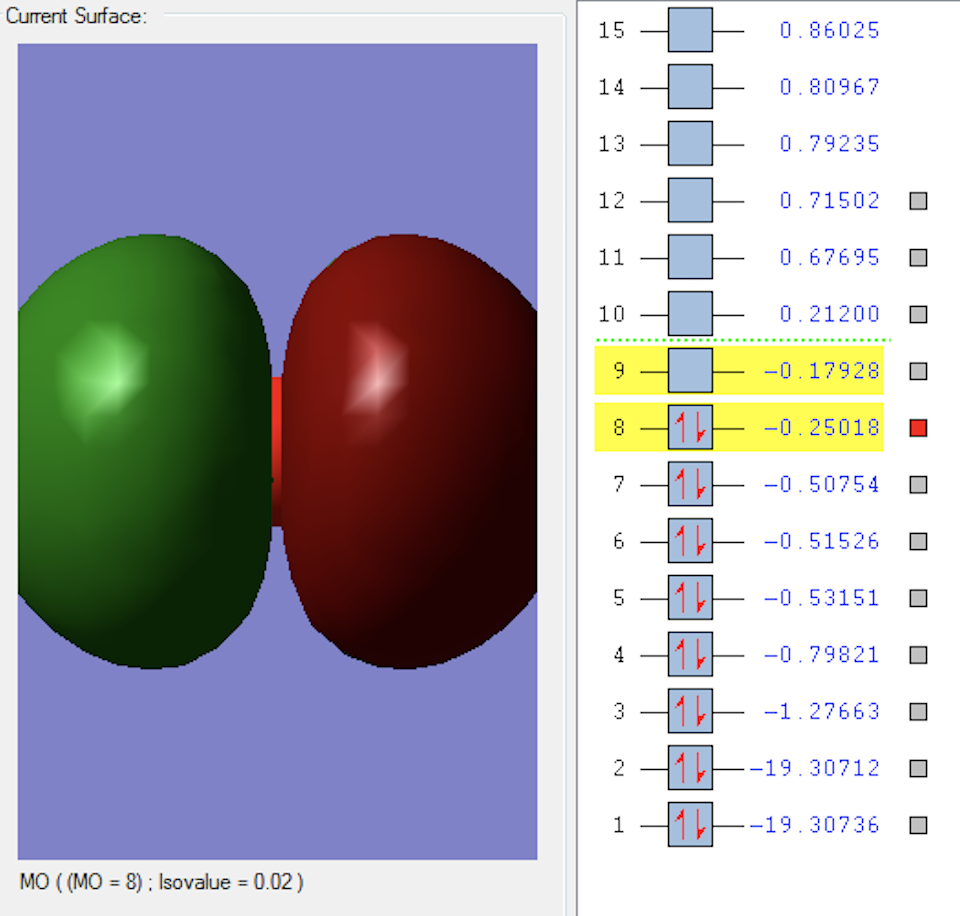Click the Current Surface label

click(77, 16)
